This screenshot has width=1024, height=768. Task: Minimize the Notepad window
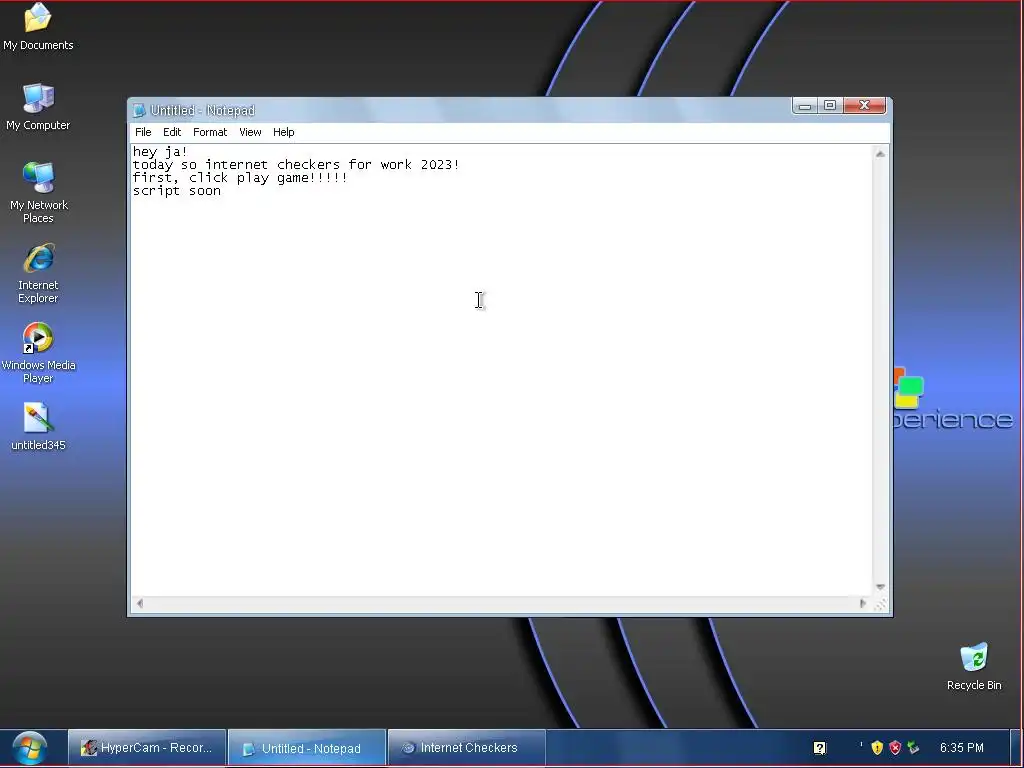point(805,106)
